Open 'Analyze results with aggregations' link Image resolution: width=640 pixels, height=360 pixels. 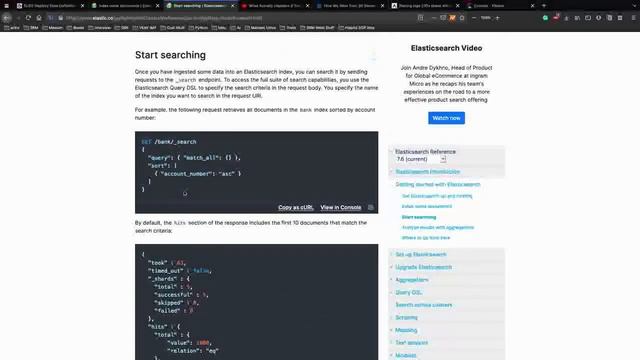pos(438,227)
